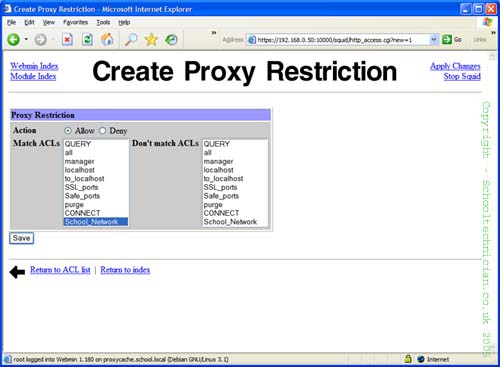The height and width of the screenshot is (367, 500).
Task: Click the Stop Squid link
Action: (462, 76)
